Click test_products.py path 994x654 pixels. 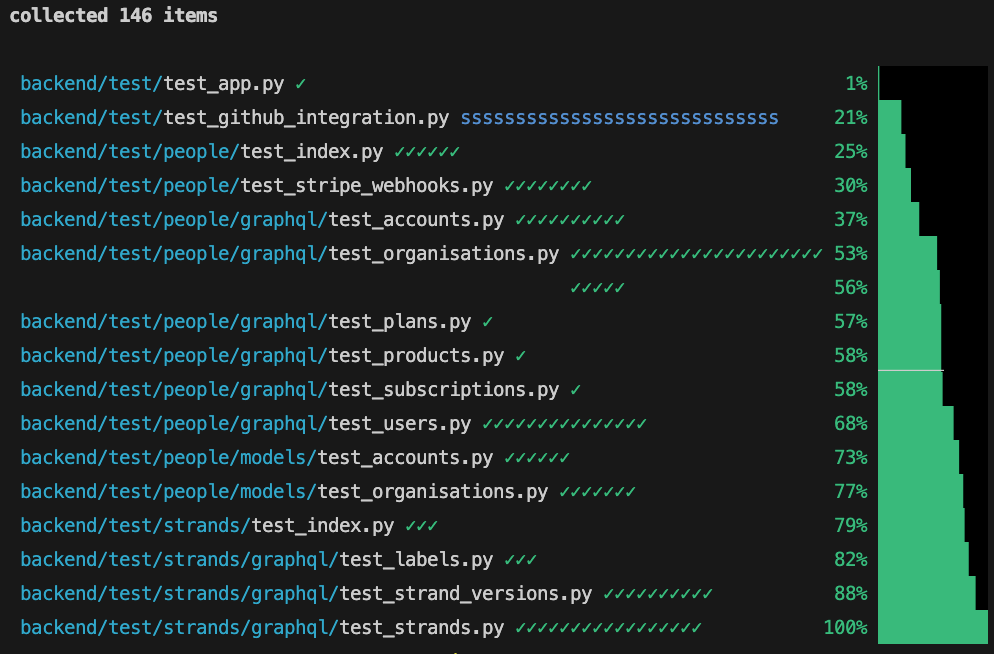click(262, 356)
